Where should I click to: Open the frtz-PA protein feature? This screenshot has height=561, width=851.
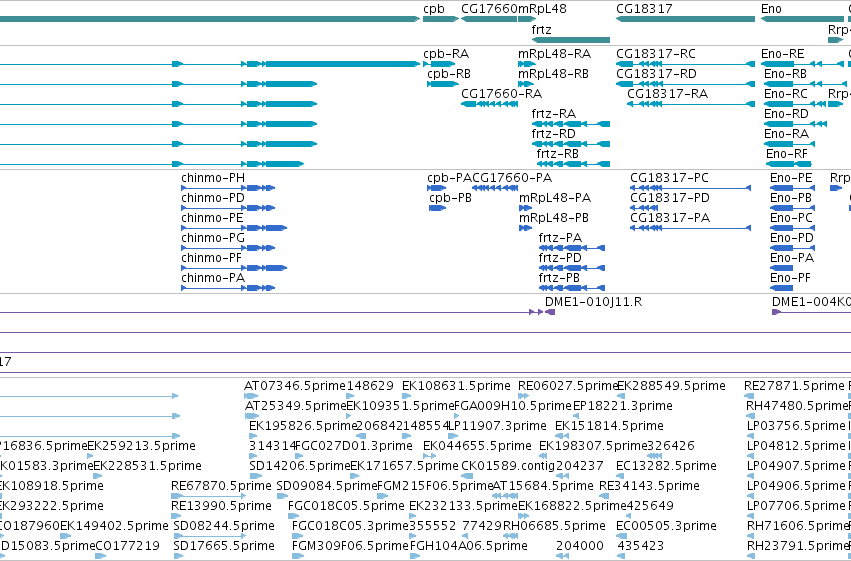pyautogui.click(x=571, y=248)
